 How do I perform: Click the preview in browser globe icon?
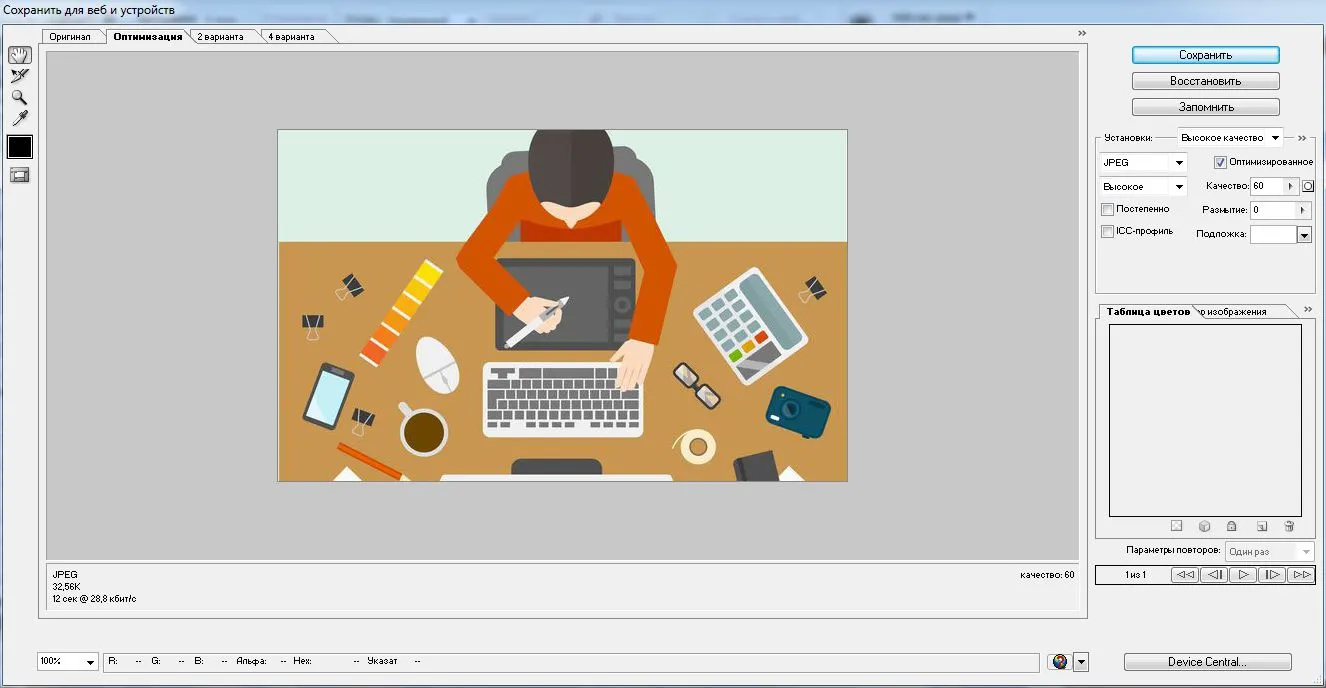click(x=1060, y=662)
